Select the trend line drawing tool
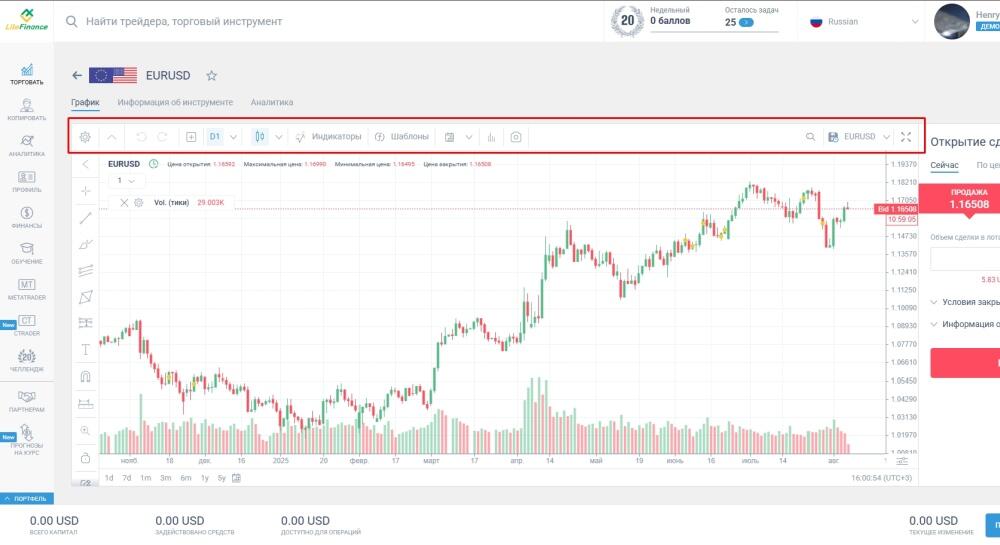Viewport: 1000px width, 545px height. (85, 218)
